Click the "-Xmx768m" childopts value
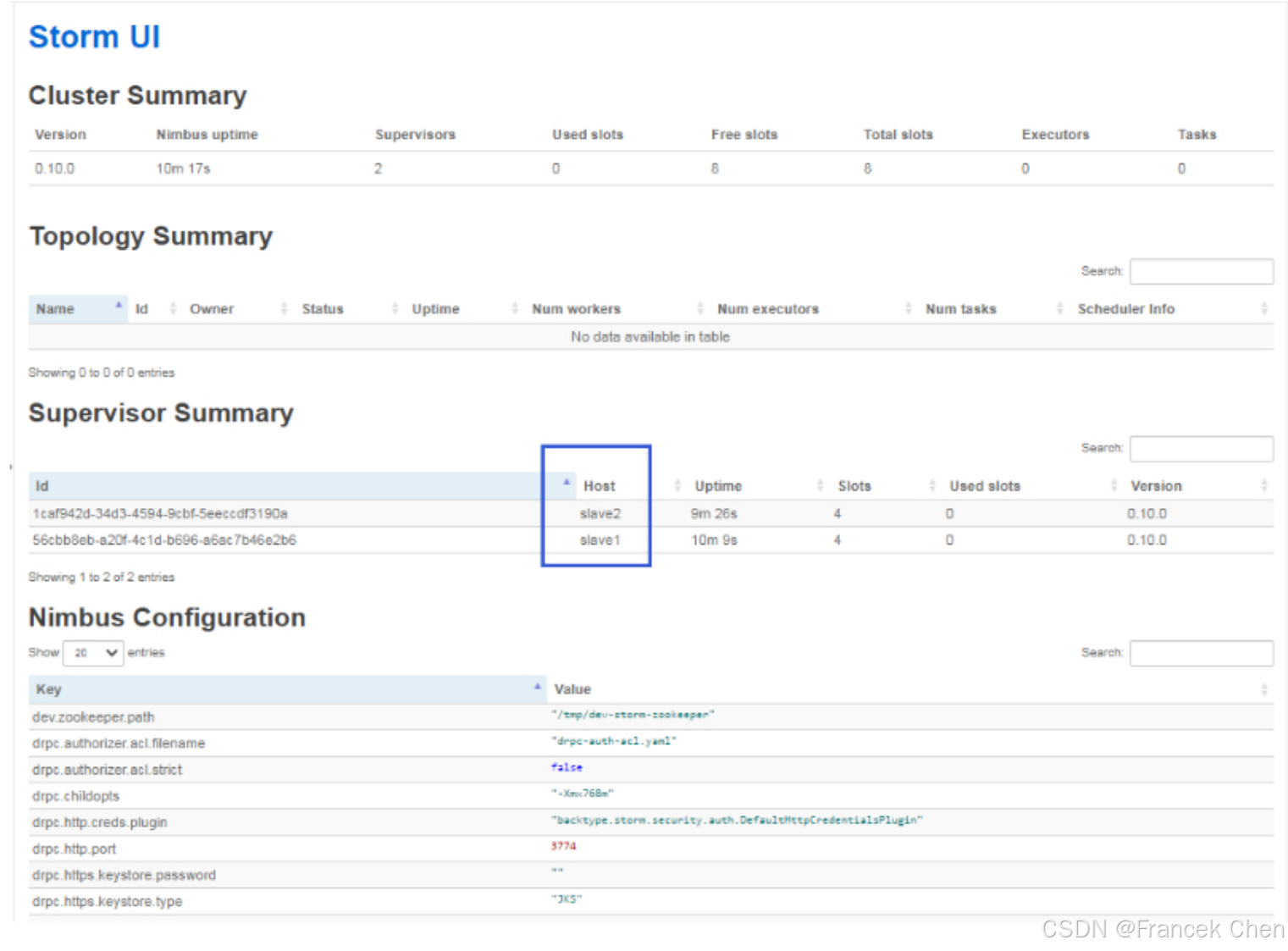Viewport: 1288px width, 951px height. [583, 793]
